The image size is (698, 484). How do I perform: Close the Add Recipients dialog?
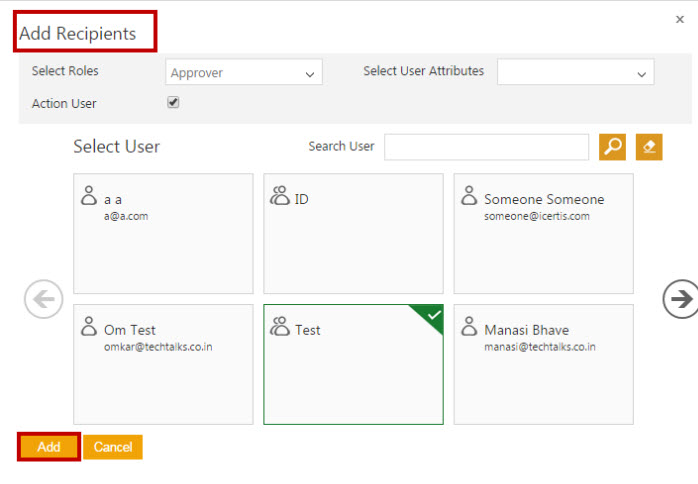[681, 19]
